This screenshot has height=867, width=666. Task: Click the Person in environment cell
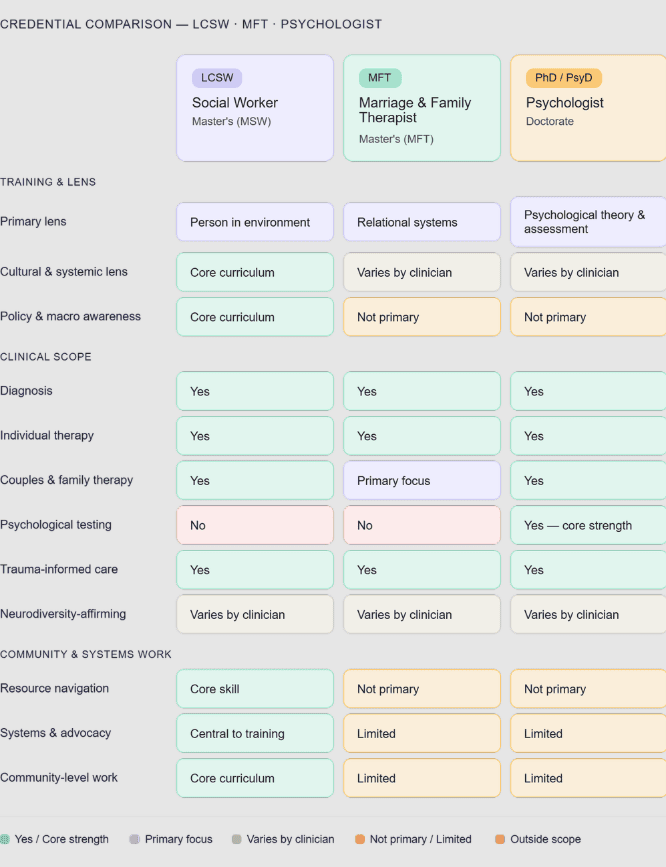coord(254,222)
